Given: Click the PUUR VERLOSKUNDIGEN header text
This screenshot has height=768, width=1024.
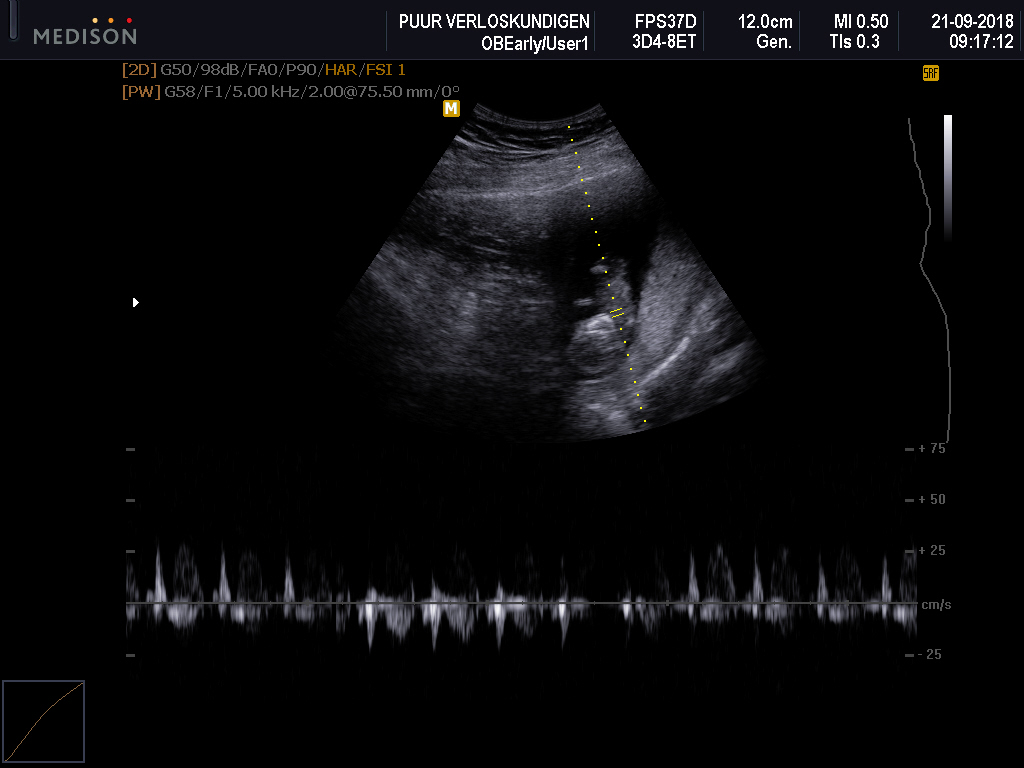Looking at the screenshot, I should (x=494, y=21).
